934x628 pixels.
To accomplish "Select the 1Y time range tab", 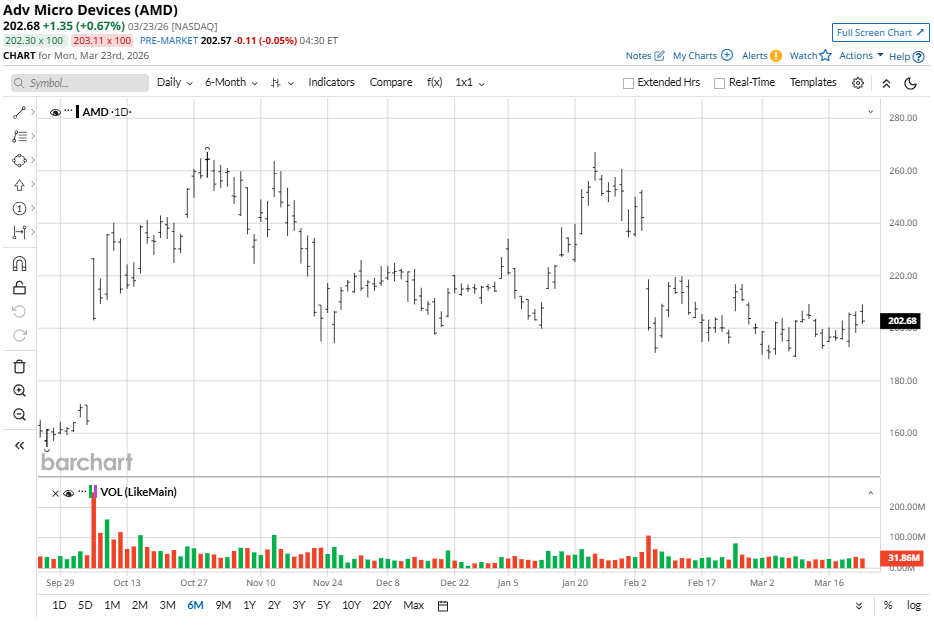I will pyautogui.click(x=249, y=605).
